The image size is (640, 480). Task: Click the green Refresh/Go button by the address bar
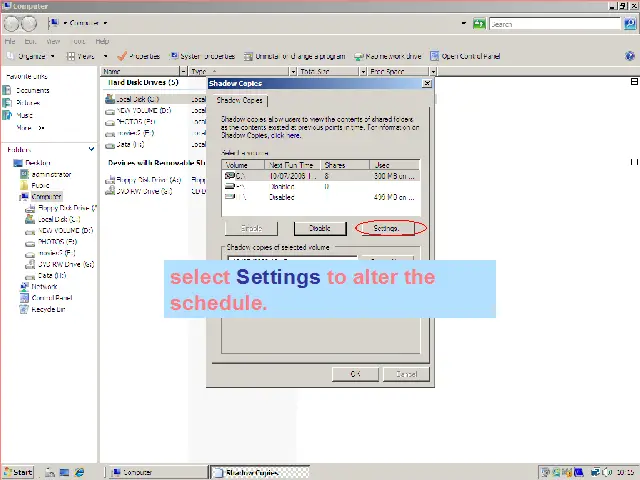point(479,24)
